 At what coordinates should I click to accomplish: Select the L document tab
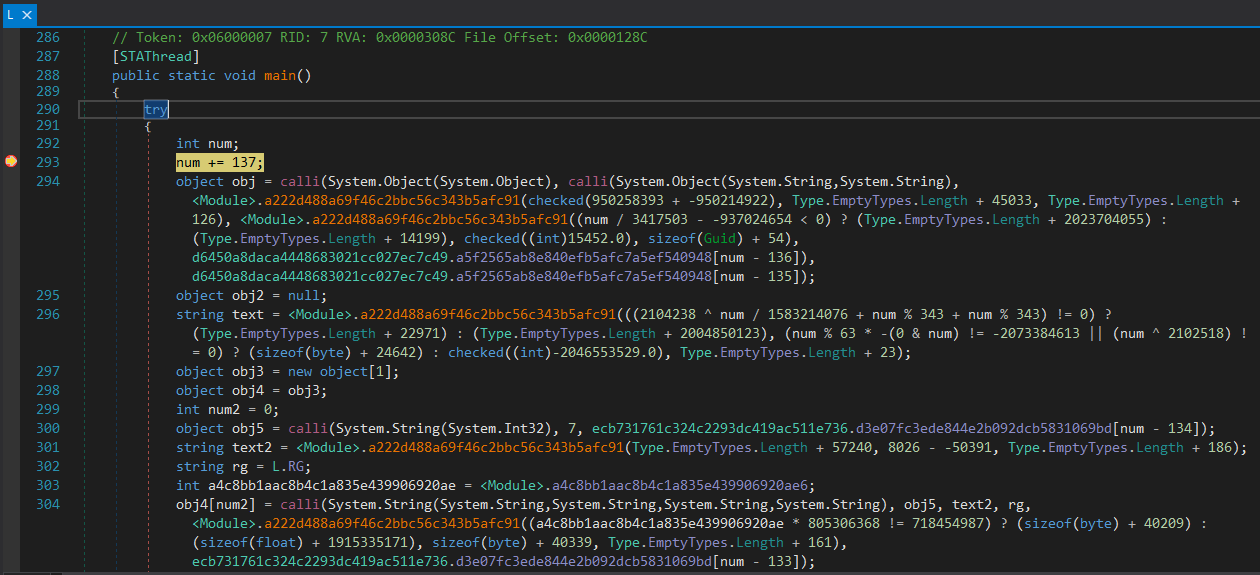click(11, 14)
